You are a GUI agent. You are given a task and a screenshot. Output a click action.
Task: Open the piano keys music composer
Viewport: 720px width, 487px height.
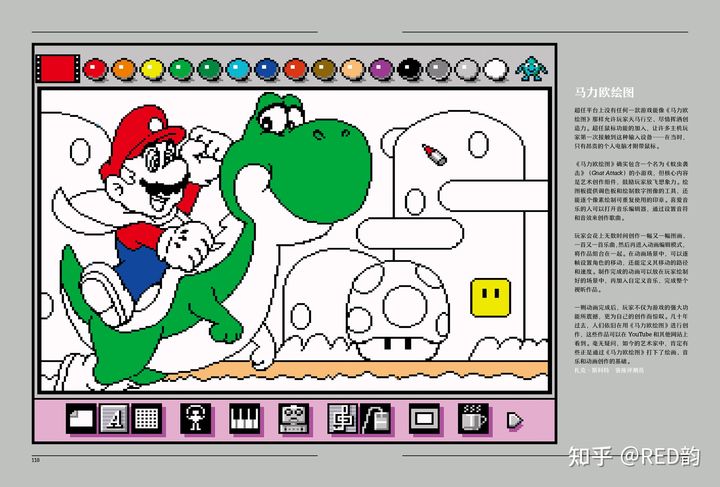click(x=244, y=419)
